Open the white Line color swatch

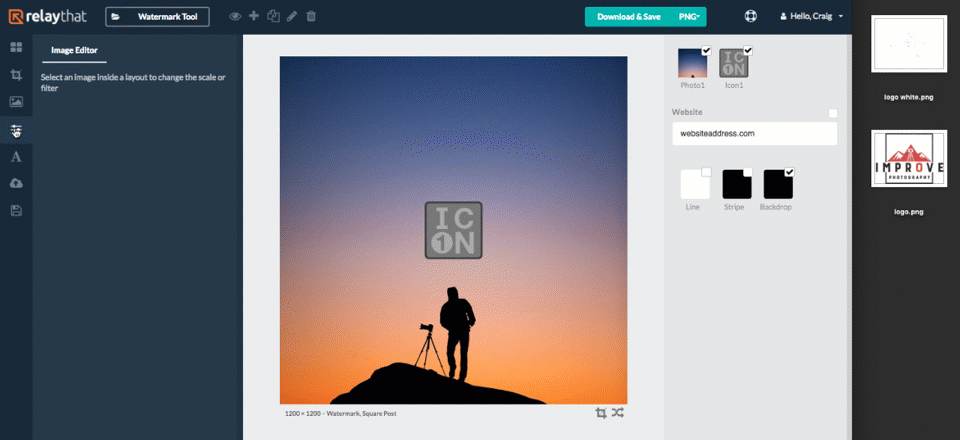tap(695, 184)
